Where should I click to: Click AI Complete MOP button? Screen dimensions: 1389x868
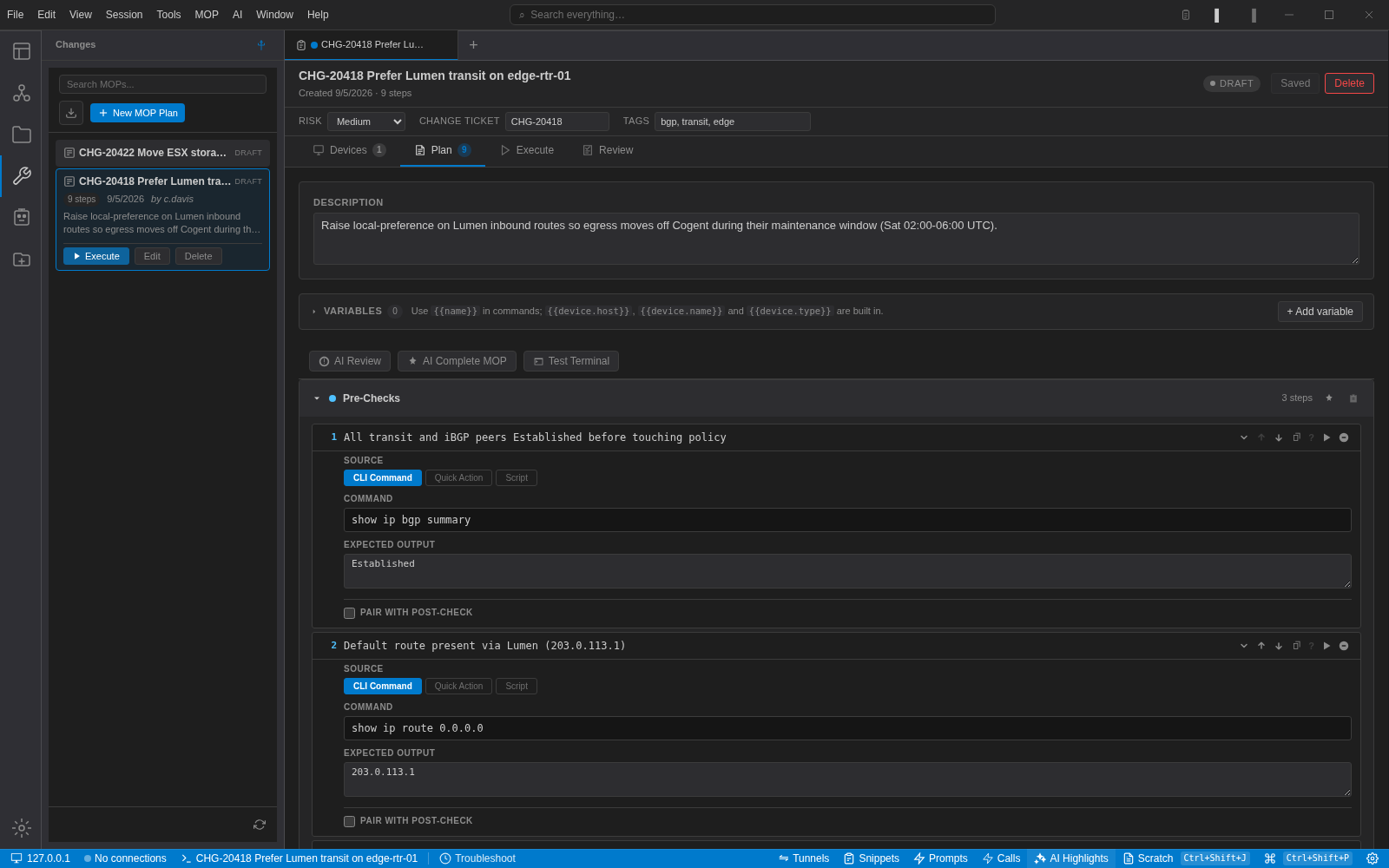(457, 361)
